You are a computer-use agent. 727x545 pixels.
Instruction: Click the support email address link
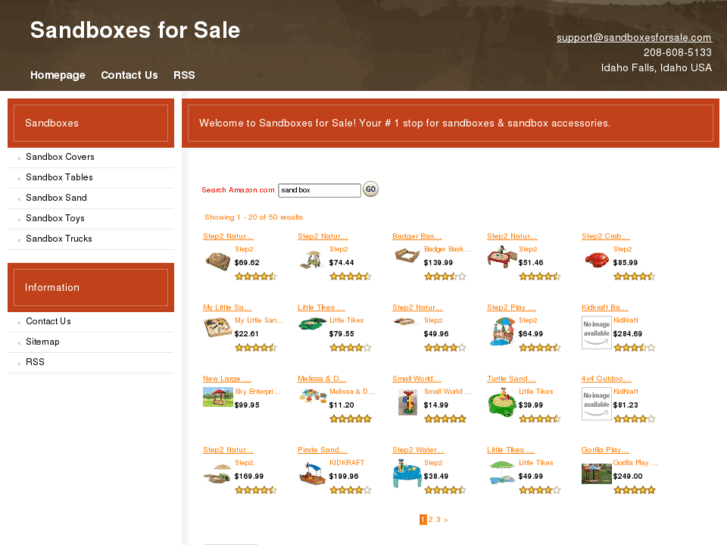click(x=634, y=38)
